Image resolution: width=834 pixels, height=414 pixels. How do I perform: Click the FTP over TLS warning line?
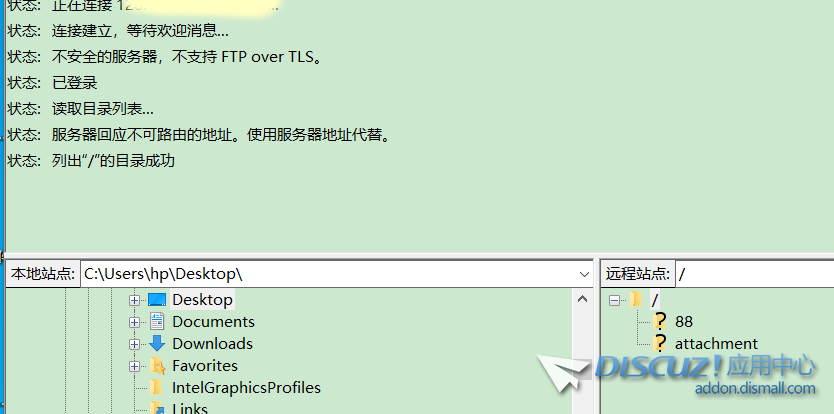[x=188, y=57]
